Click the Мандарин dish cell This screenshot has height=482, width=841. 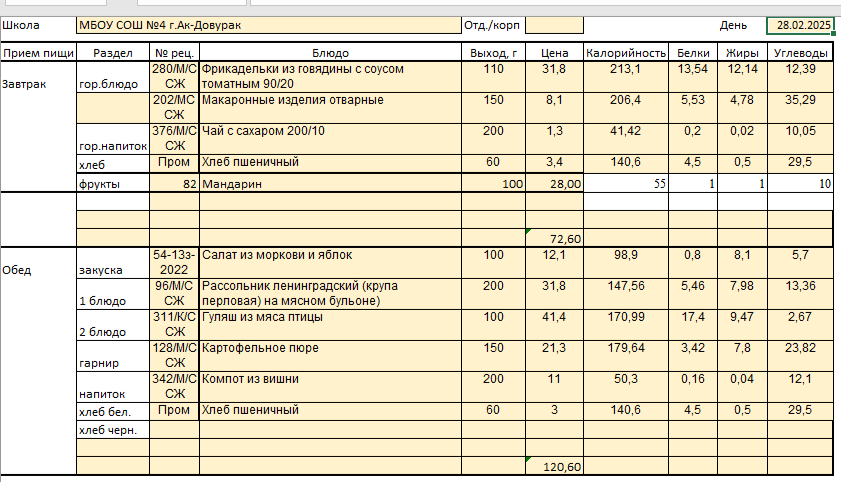click(x=330, y=184)
